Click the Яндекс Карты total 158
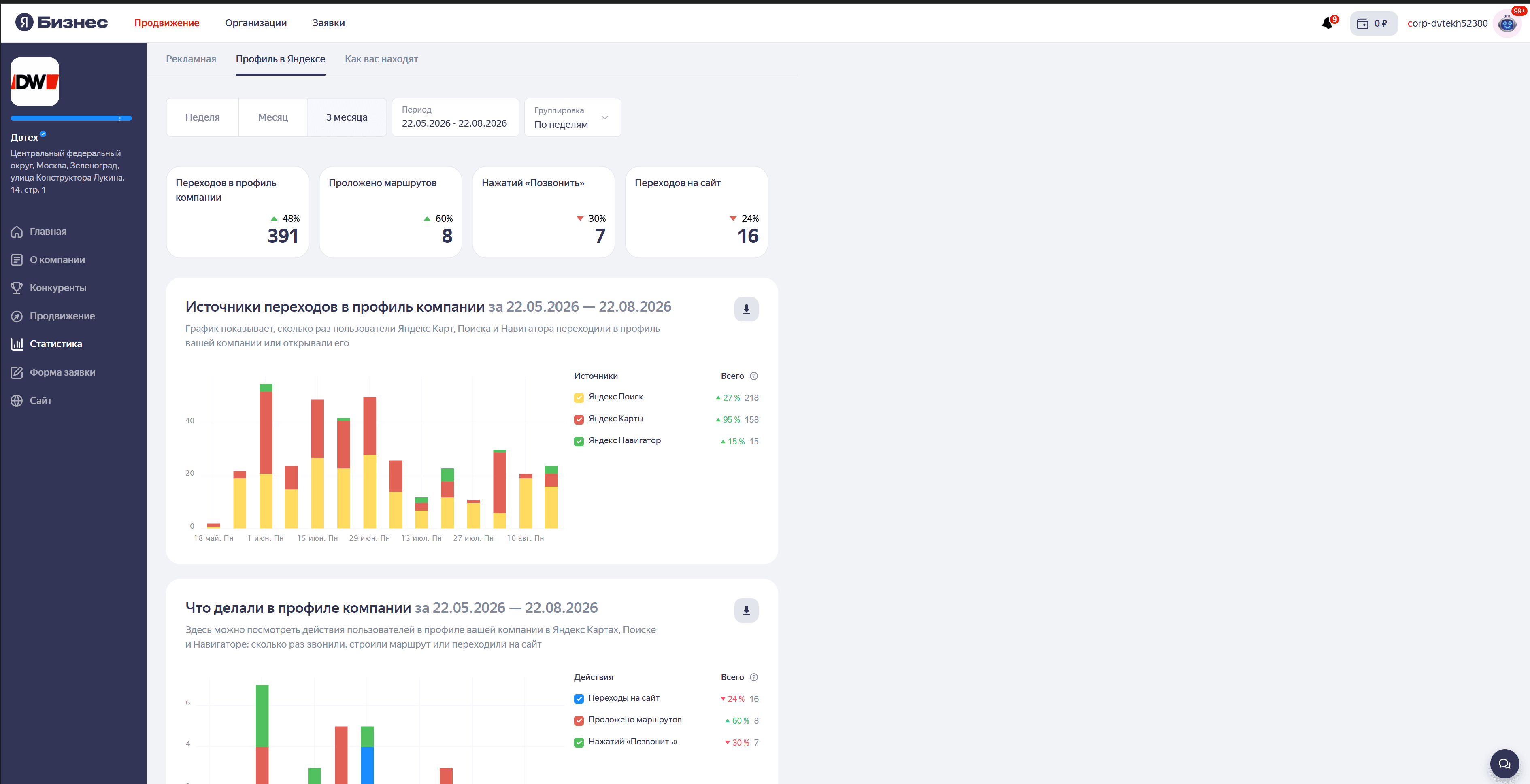 click(751, 420)
